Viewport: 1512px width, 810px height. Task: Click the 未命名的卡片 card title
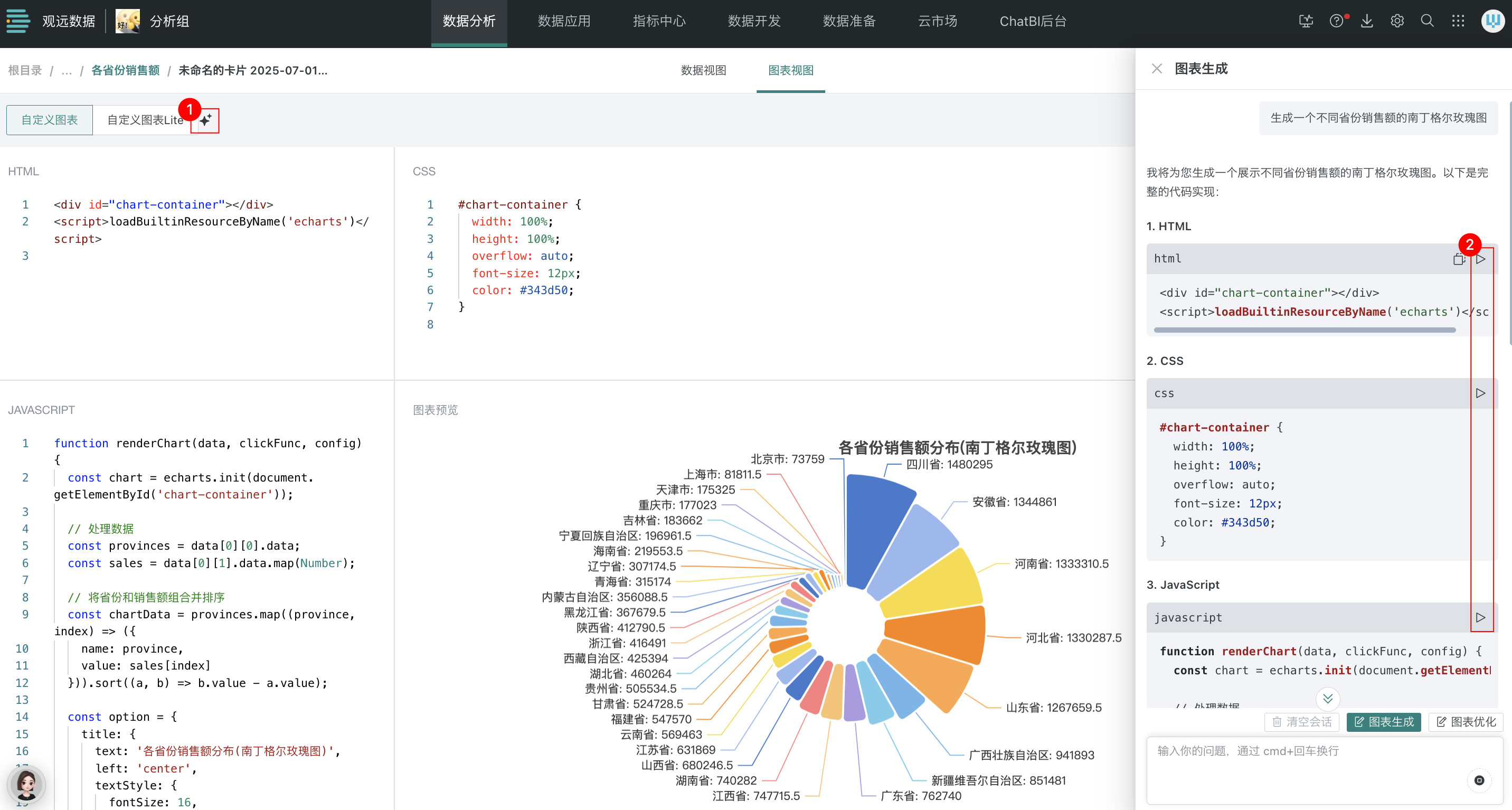pos(252,70)
